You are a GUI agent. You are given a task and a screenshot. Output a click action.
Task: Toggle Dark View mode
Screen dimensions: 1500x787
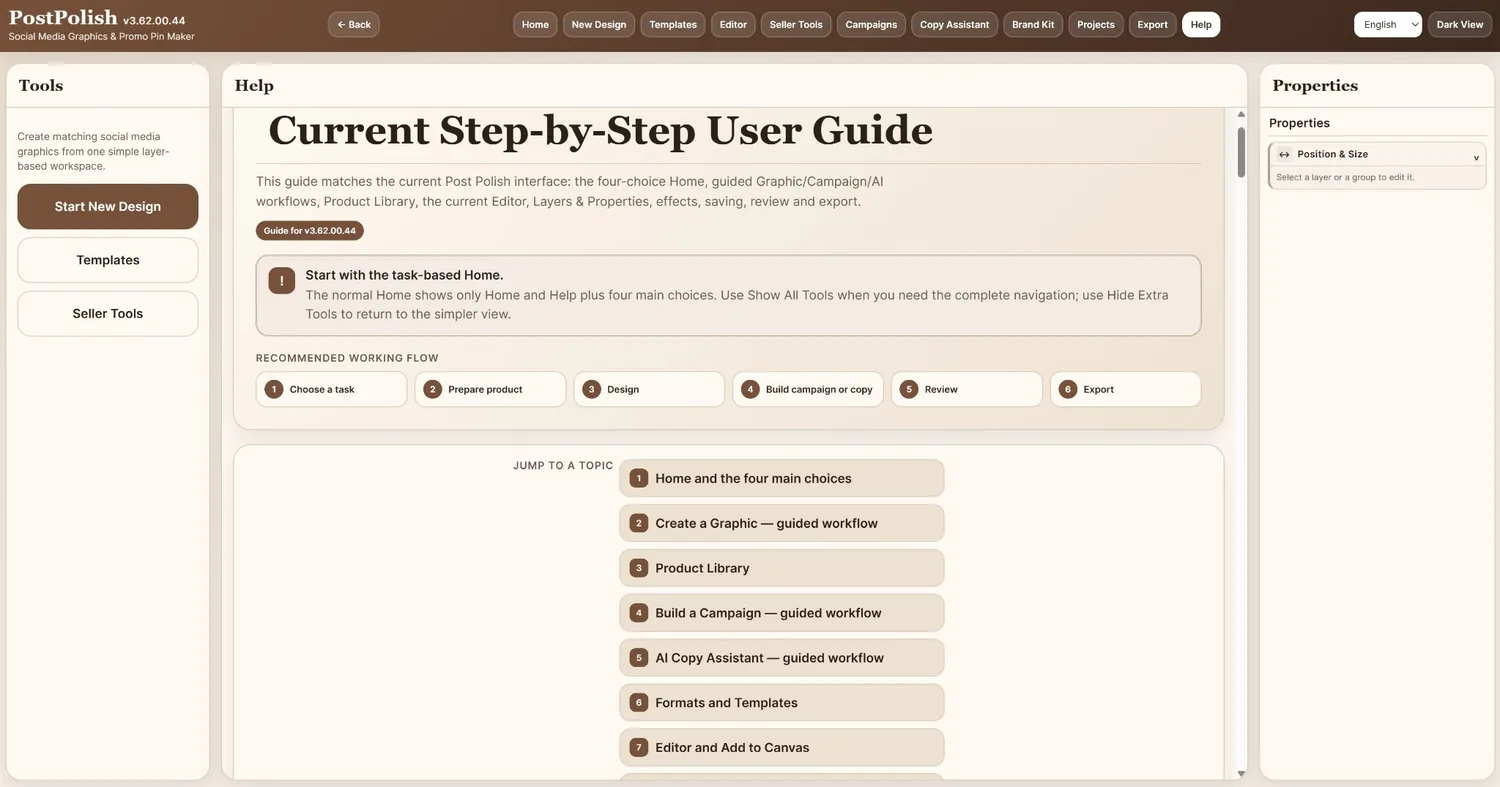point(1460,24)
